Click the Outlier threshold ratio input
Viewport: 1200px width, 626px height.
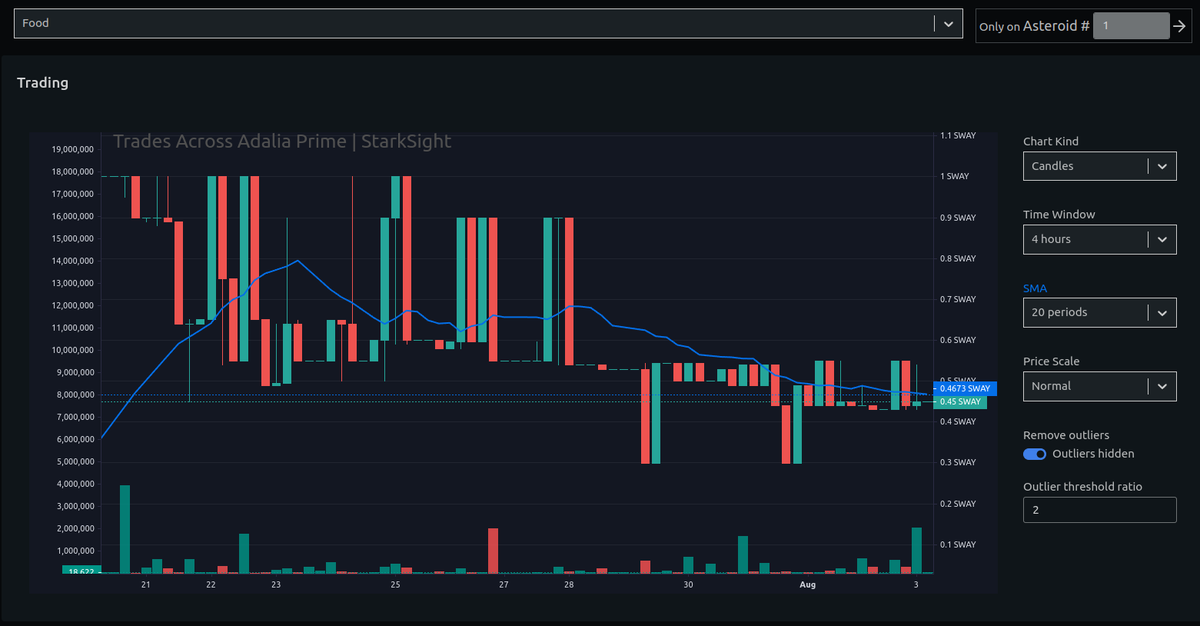coord(1100,510)
